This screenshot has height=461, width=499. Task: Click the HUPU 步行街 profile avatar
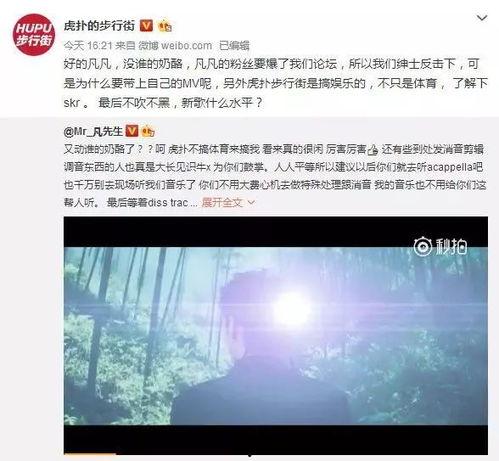coord(34,34)
